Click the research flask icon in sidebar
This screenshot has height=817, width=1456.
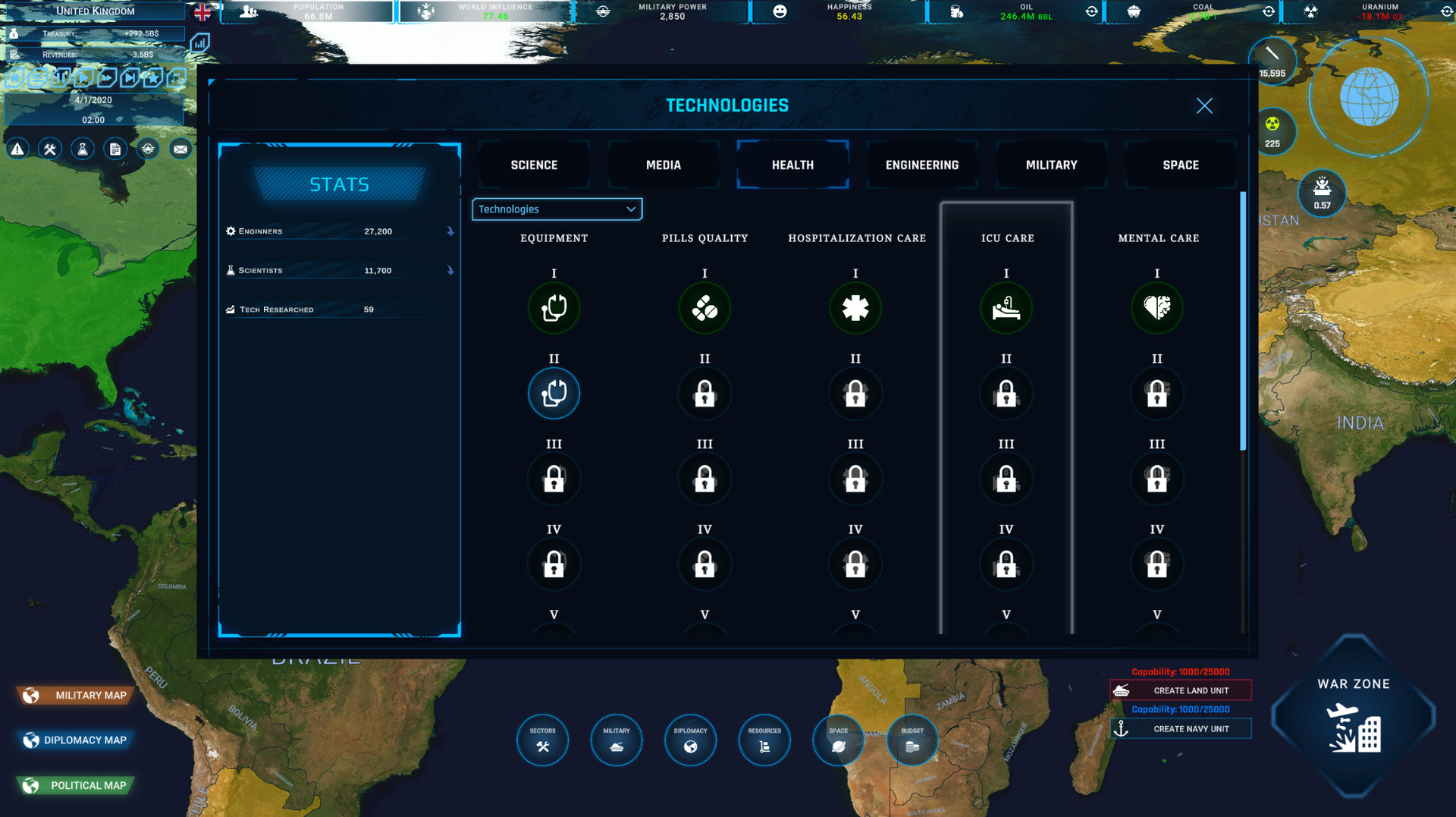point(82,149)
